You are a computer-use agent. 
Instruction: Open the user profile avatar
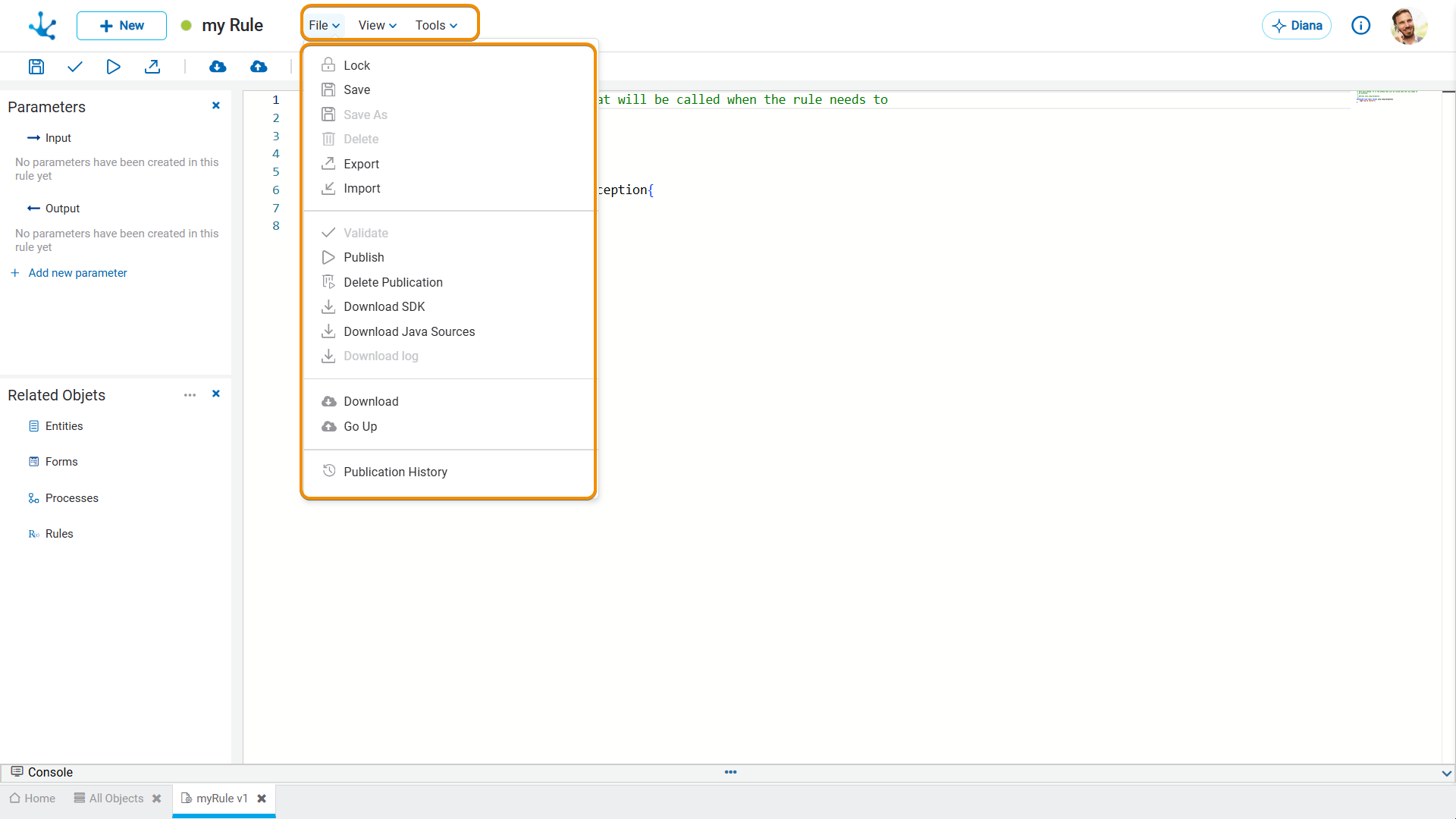point(1409,26)
